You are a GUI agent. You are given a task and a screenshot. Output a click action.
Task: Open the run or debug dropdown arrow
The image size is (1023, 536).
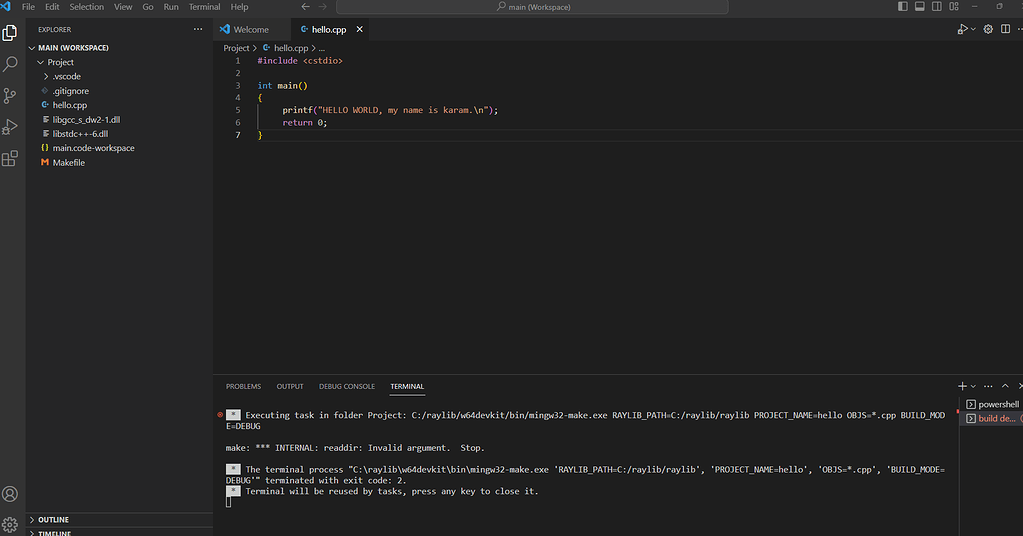973,29
